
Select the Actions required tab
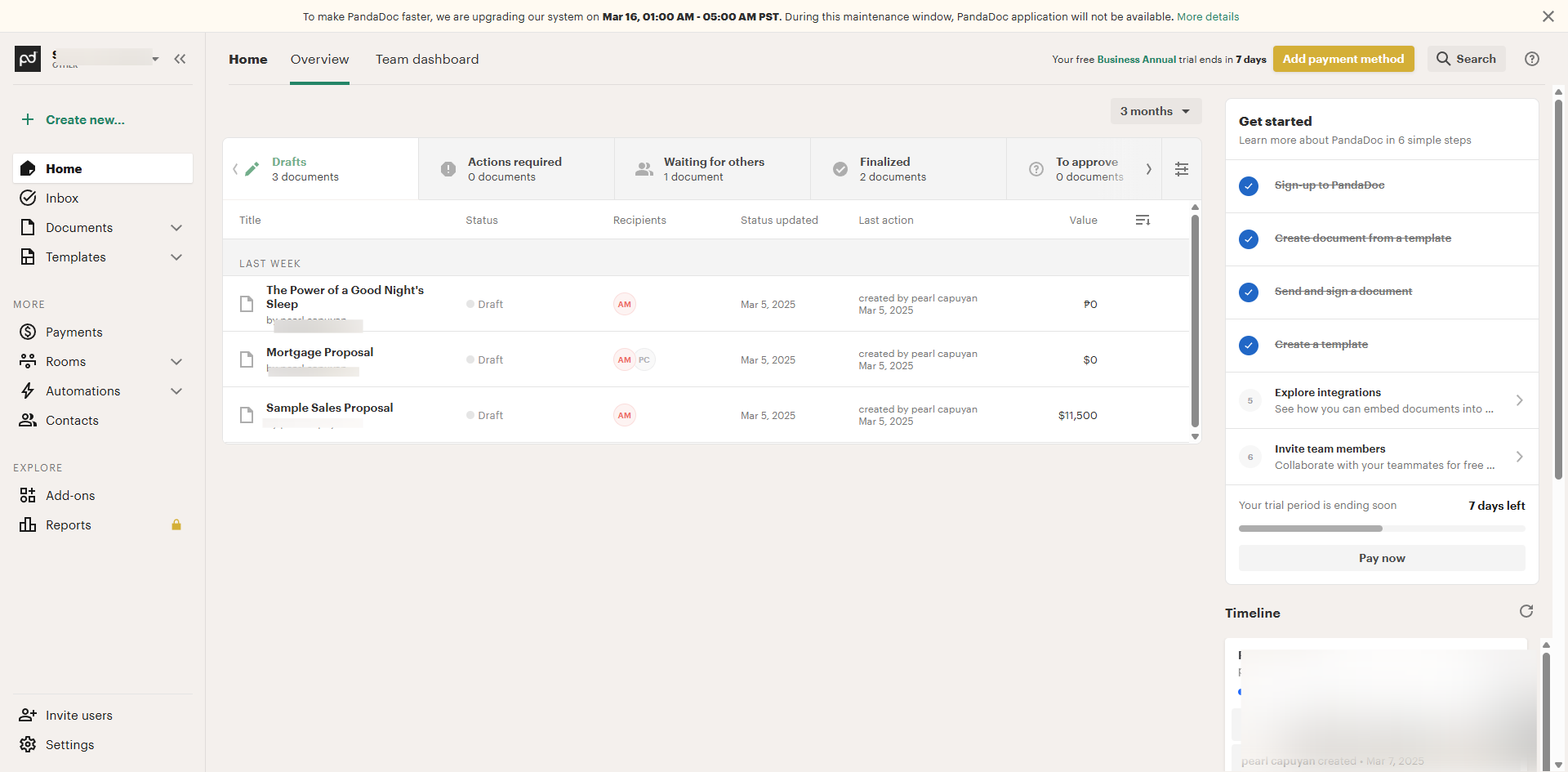point(516,169)
